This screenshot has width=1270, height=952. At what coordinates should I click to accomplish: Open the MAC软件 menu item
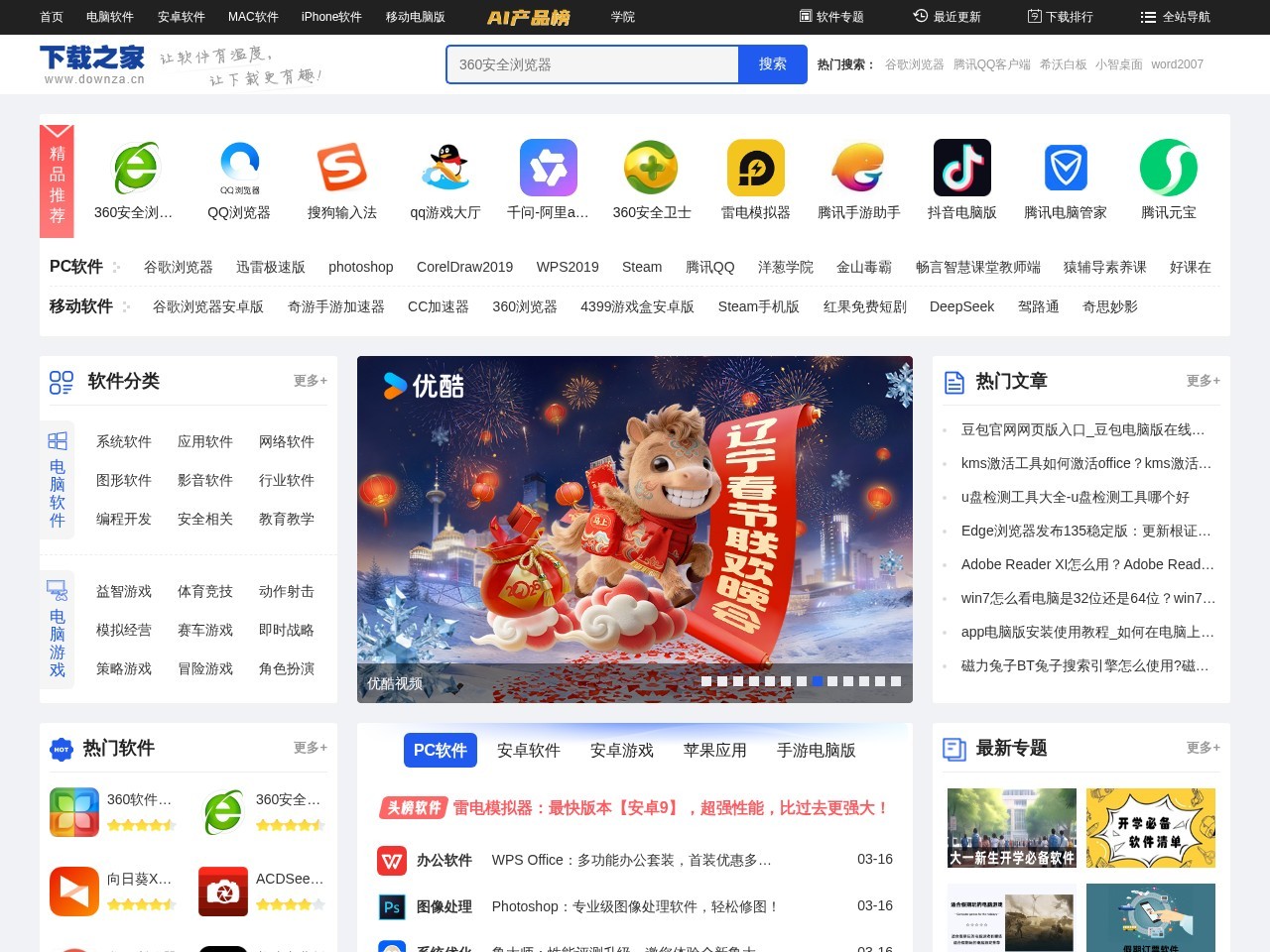tap(253, 17)
